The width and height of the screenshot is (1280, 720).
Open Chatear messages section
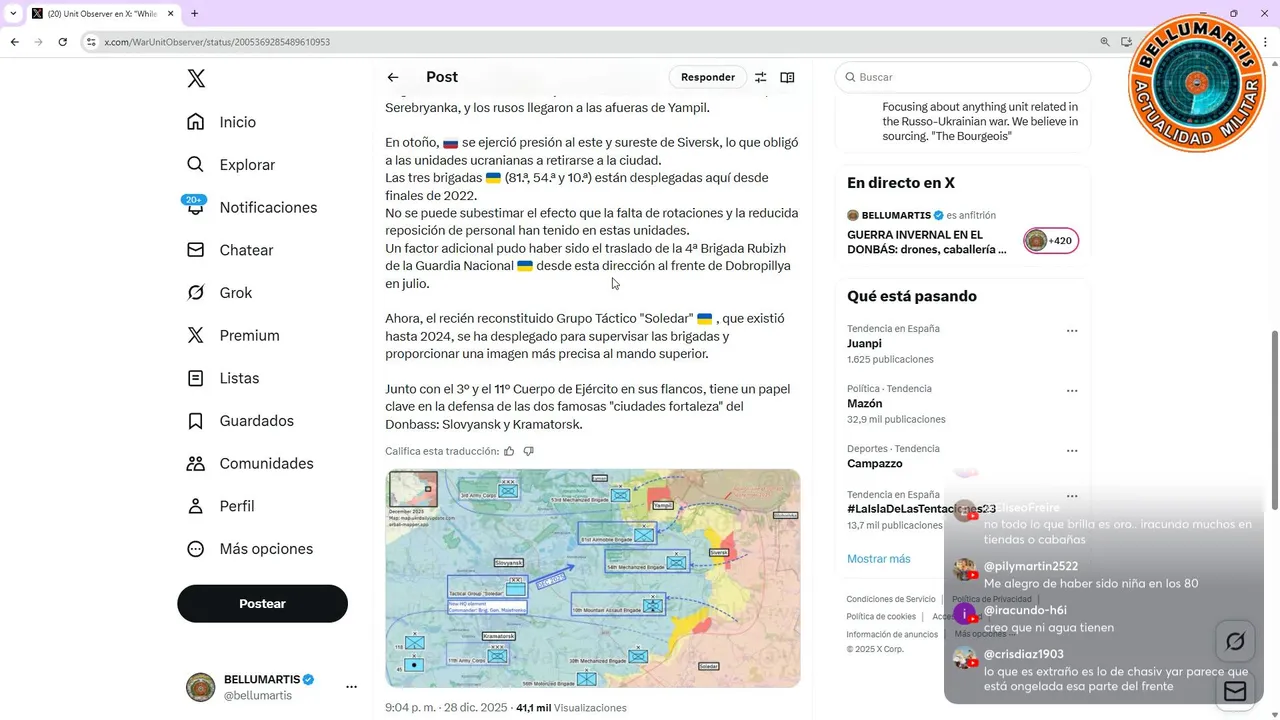pos(230,250)
